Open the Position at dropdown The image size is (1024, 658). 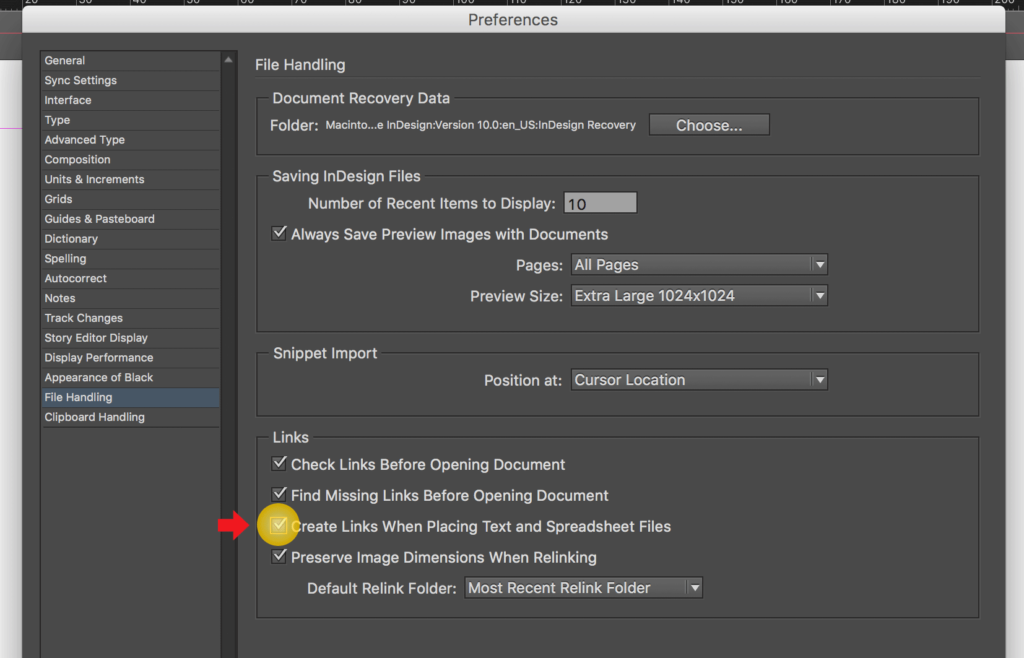[699, 380]
